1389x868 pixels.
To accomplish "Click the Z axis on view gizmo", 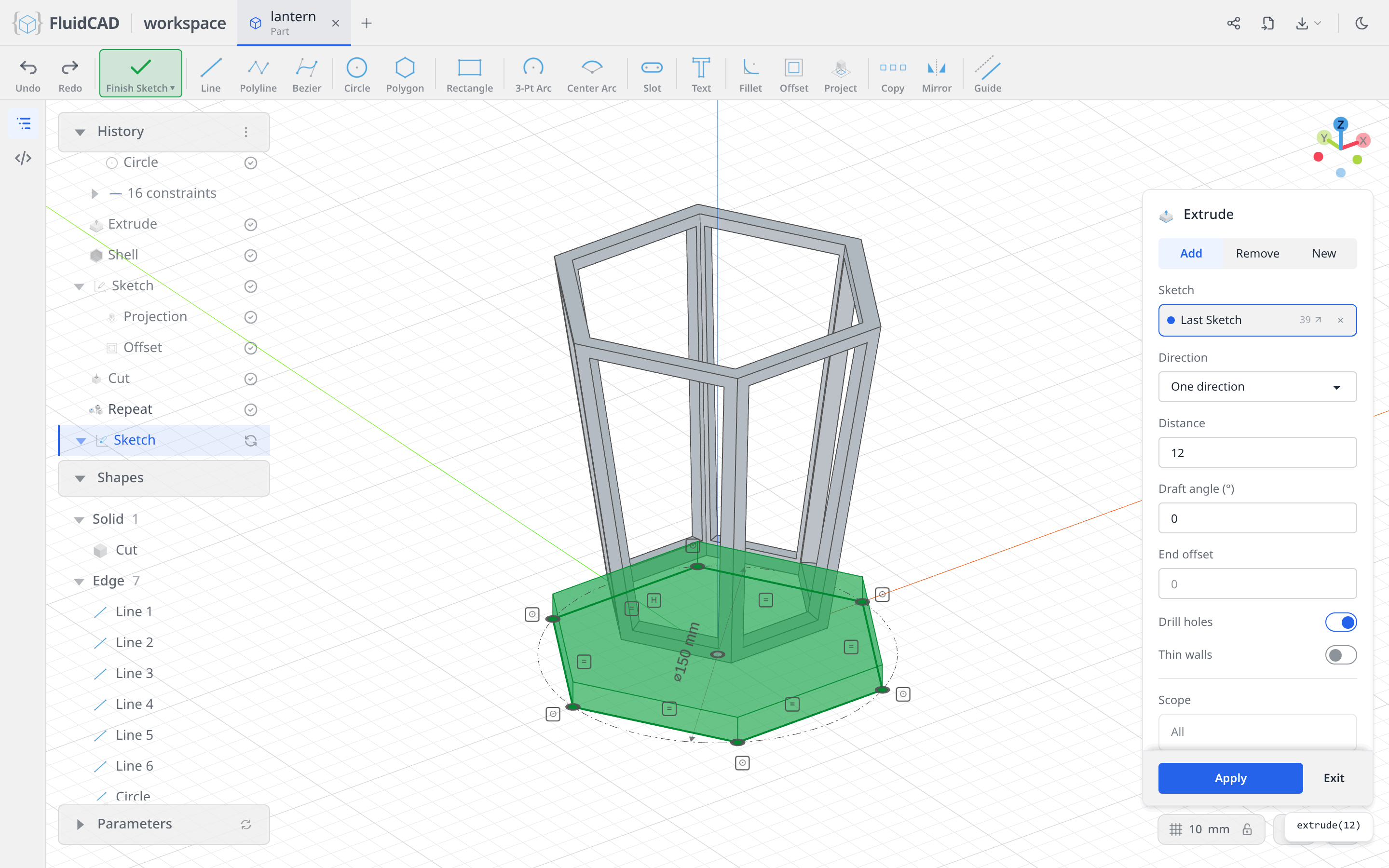I will click(x=1340, y=124).
